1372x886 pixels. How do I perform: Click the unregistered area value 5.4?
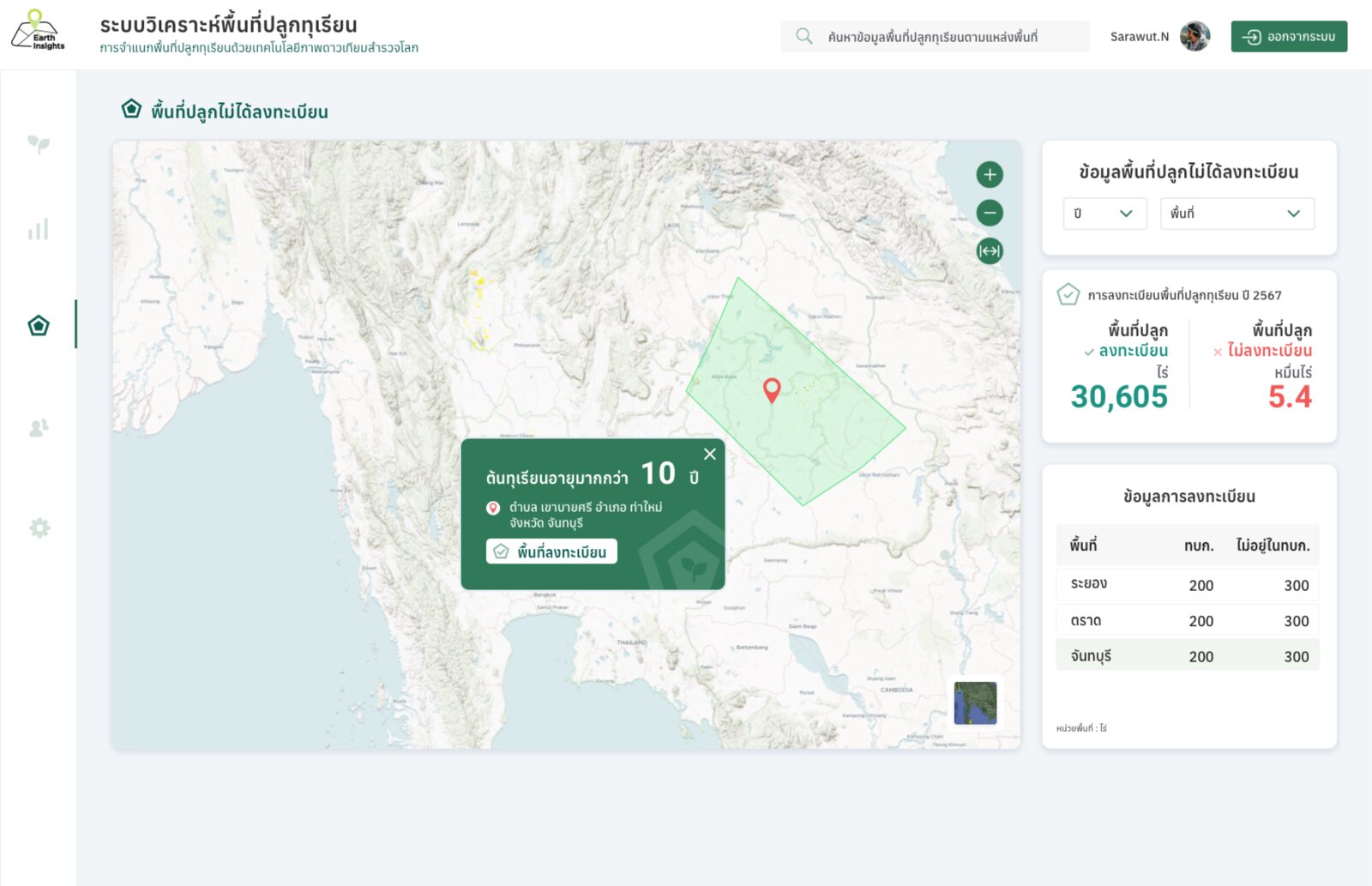pyautogui.click(x=1290, y=397)
